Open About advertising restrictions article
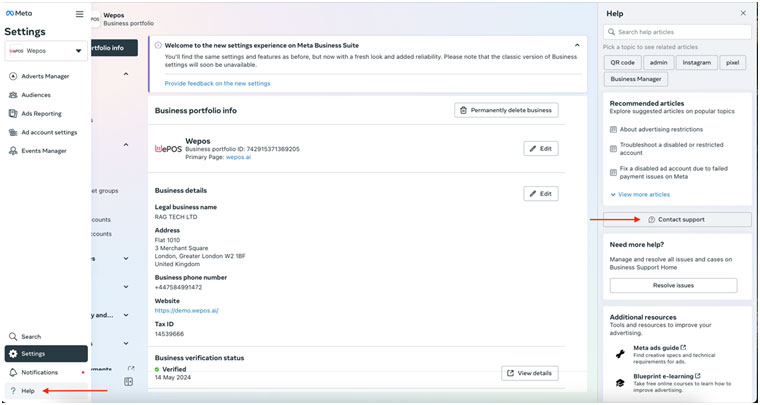The height and width of the screenshot is (405, 760). [661, 129]
